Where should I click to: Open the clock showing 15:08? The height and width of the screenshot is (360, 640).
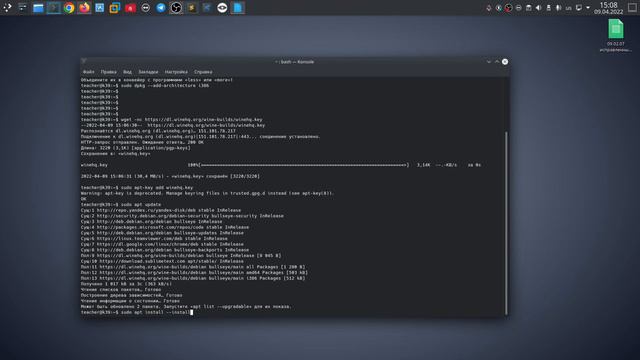pos(608,8)
